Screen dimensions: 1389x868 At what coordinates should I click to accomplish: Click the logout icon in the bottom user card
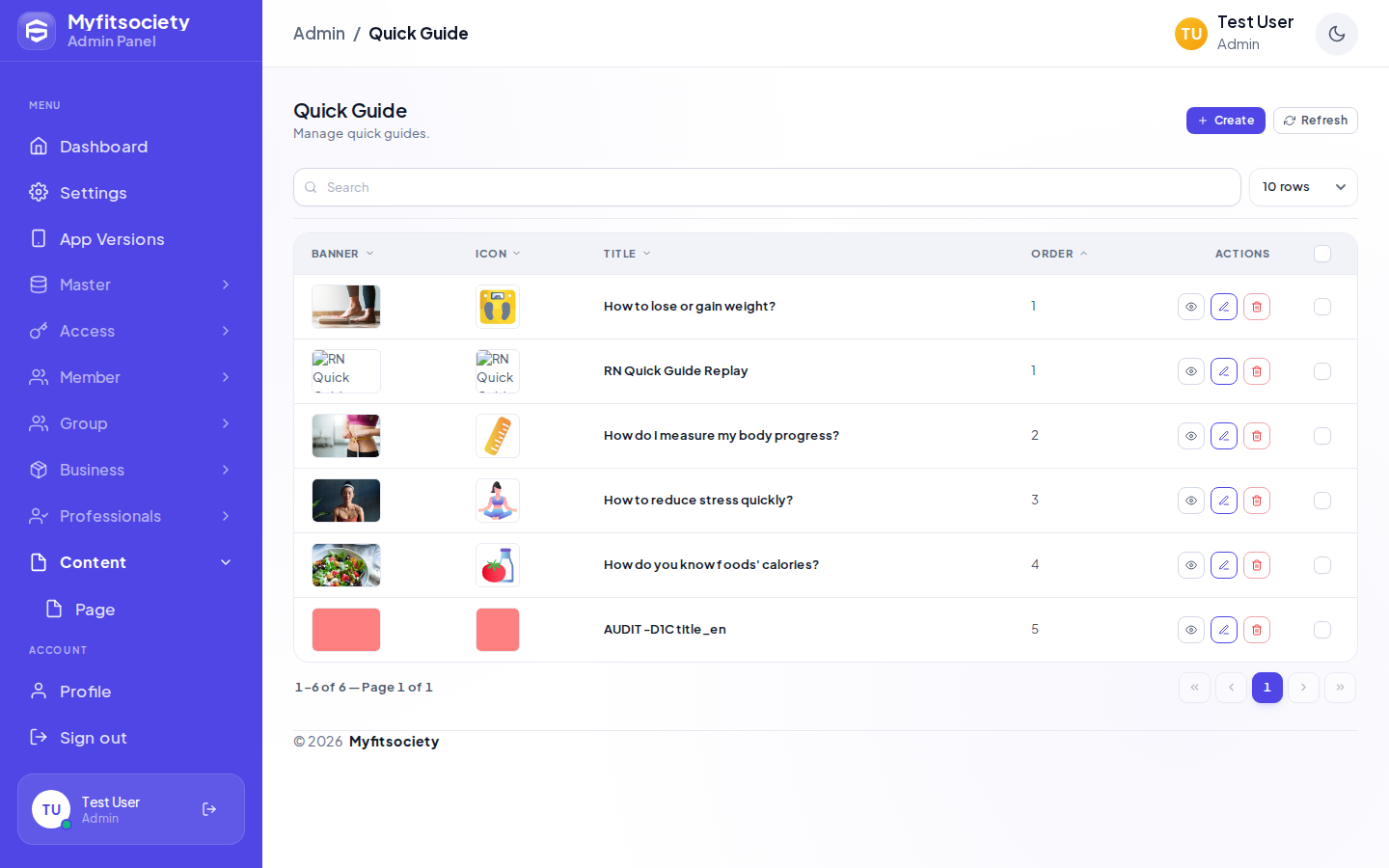[209, 809]
